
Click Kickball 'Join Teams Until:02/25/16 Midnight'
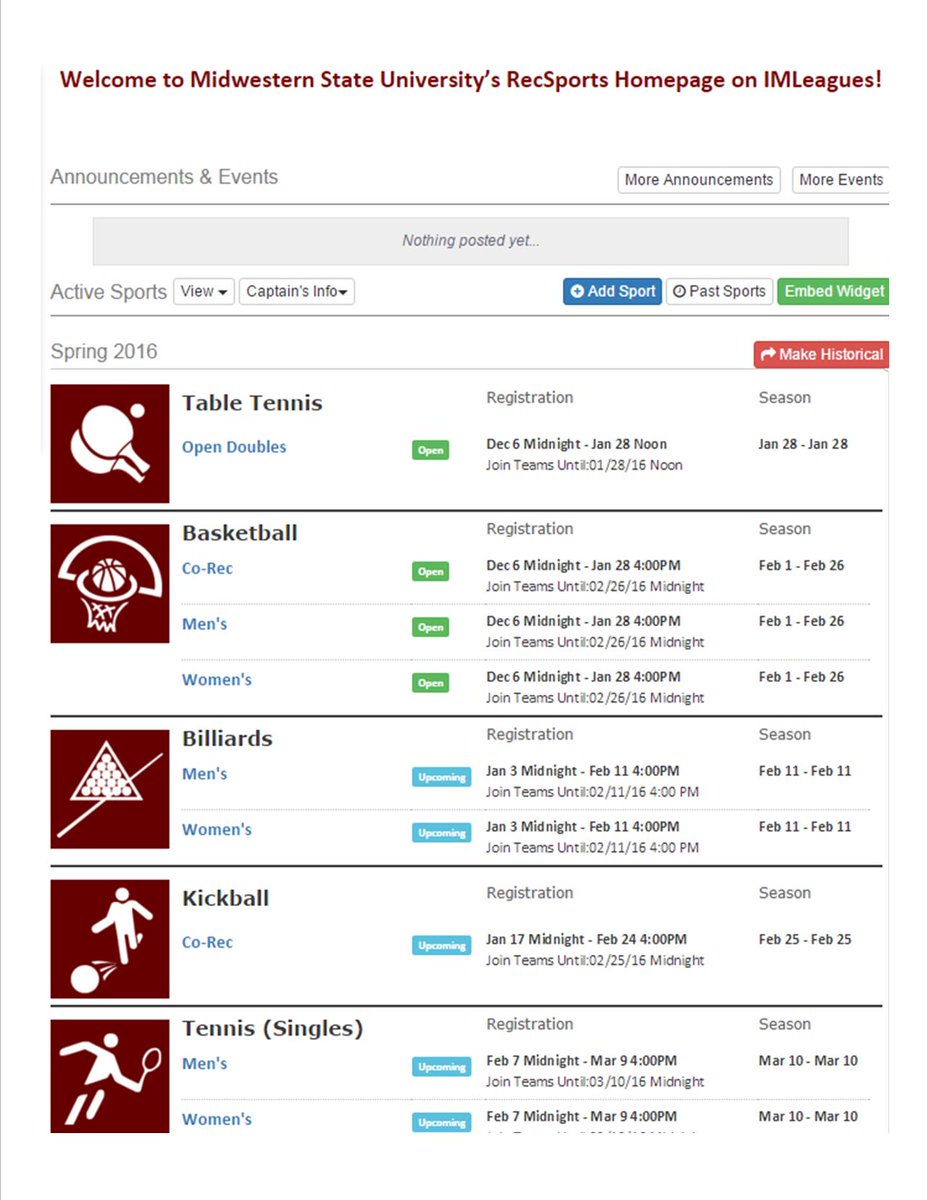[595, 960]
